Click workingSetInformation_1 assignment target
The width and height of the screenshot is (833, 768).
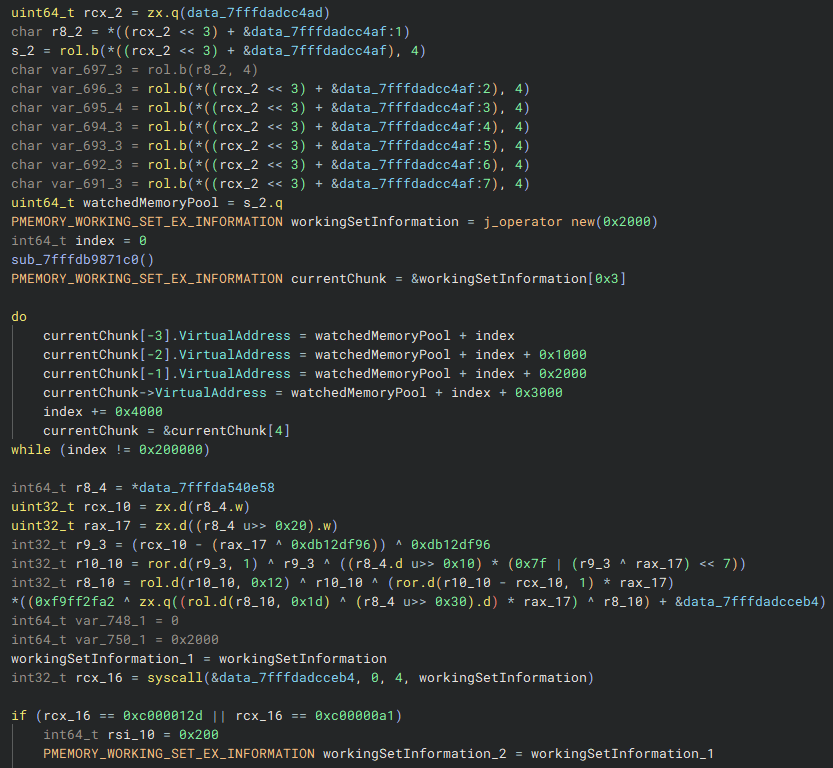(103, 659)
